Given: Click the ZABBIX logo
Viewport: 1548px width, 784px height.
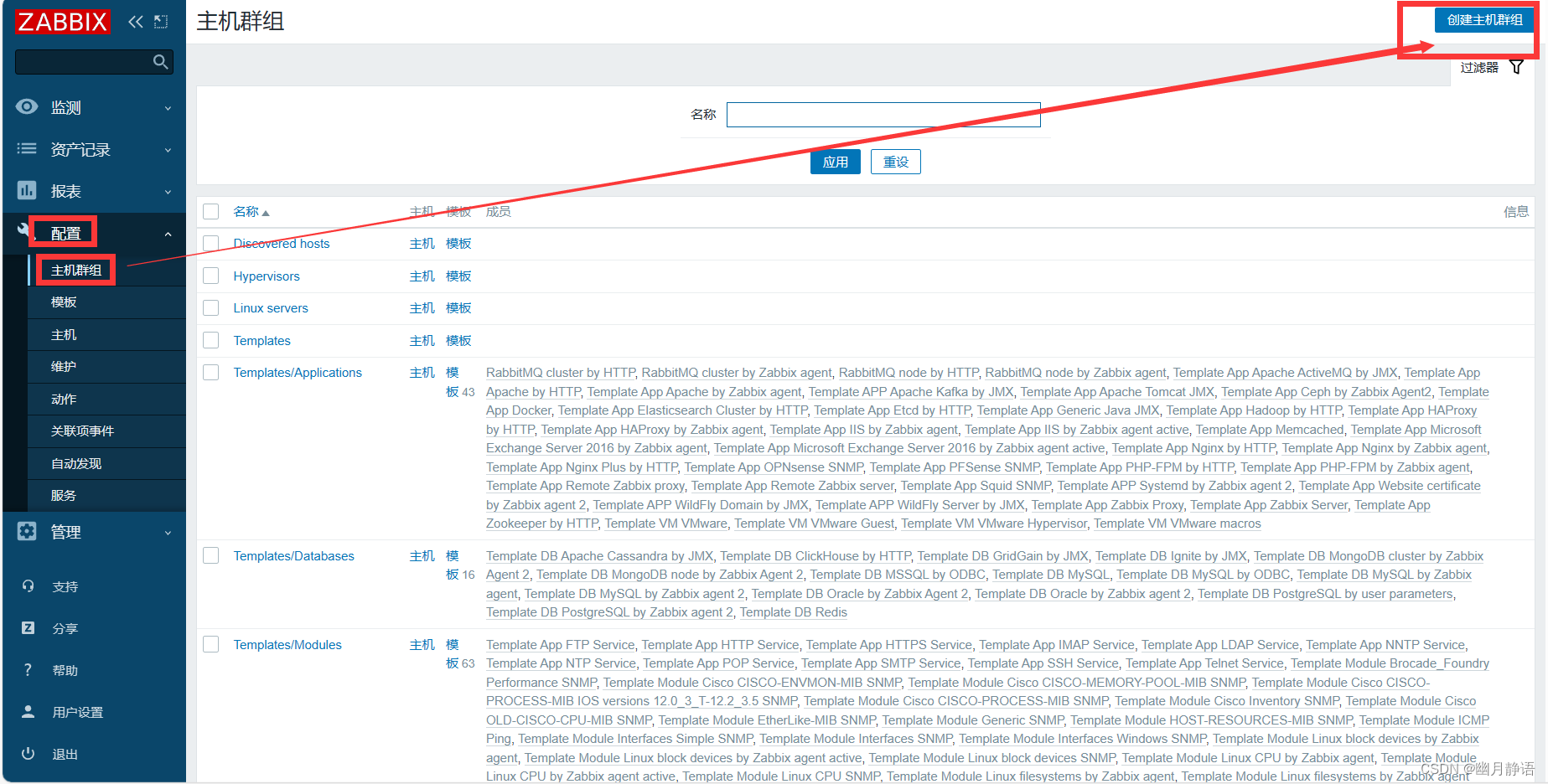Looking at the screenshot, I should click(x=62, y=22).
